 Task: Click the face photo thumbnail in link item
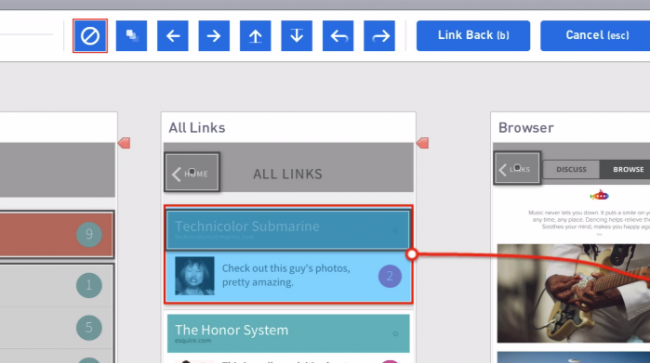[194, 276]
